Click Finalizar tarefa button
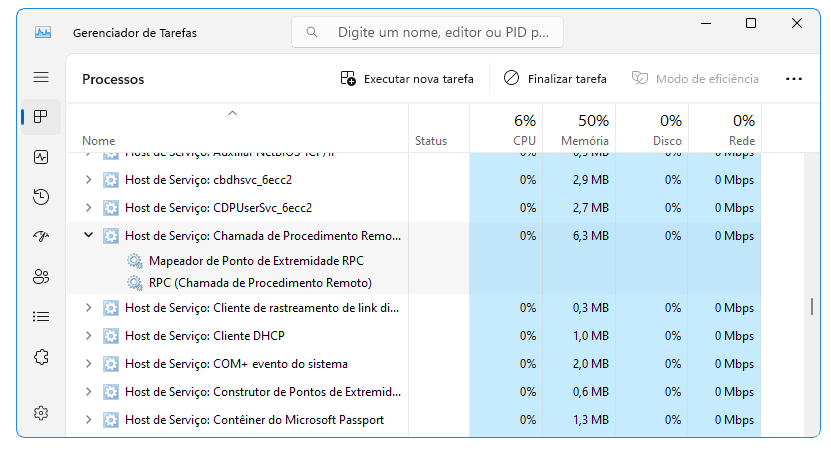The image size is (831, 451). coord(555,78)
